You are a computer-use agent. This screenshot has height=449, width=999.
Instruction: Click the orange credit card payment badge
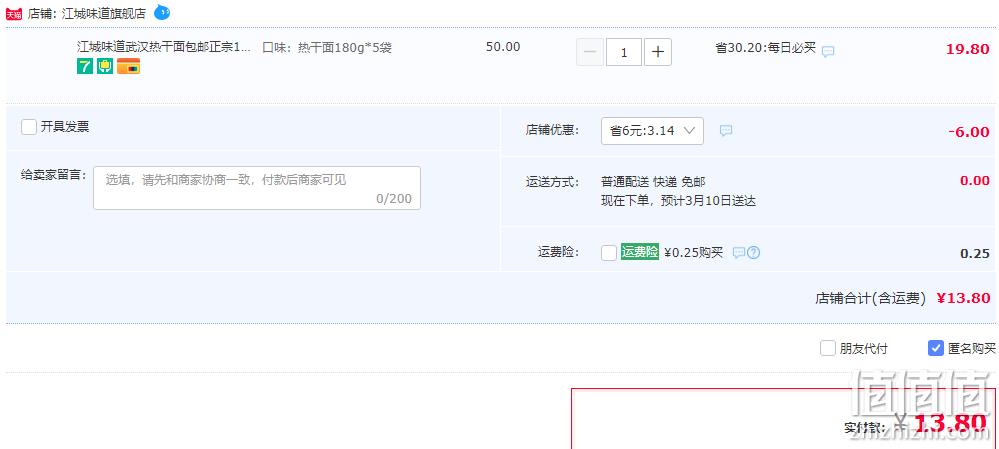click(x=128, y=66)
